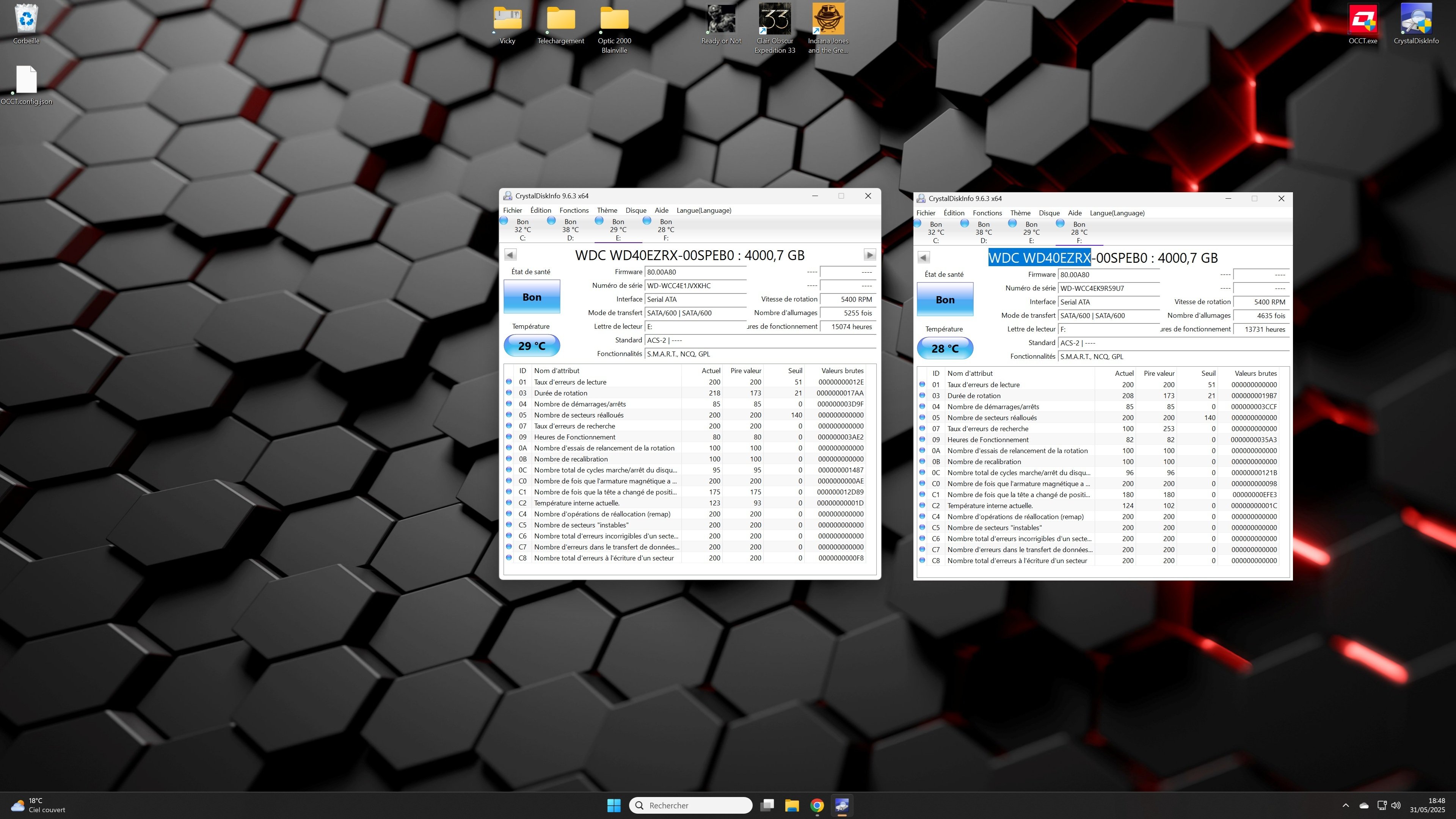This screenshot has height=819, width=1456.
Task: Select drive C: tab in right window
Action: tap(935, 232)
